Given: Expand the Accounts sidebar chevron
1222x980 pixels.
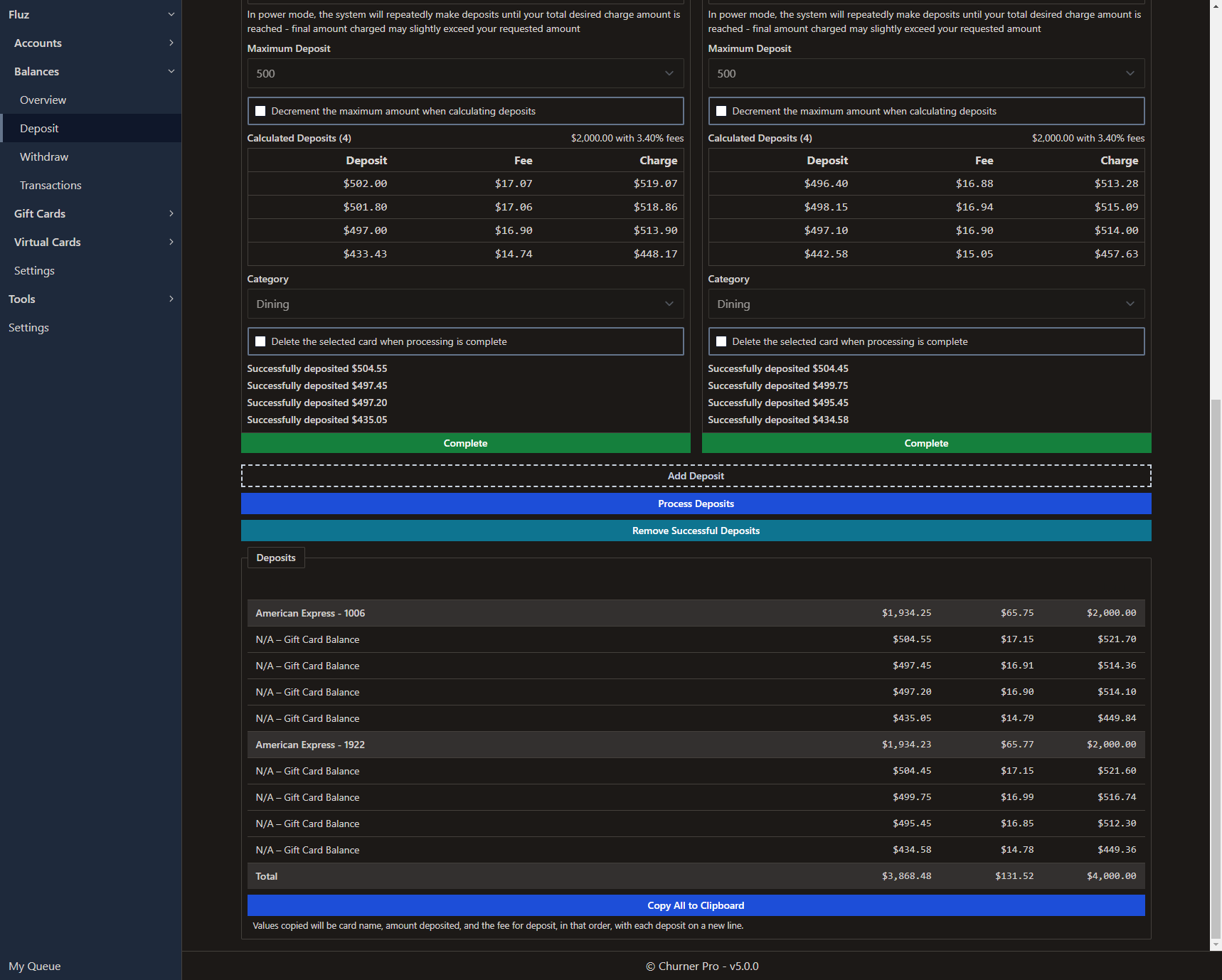Looking at the screenshot, I should click(x=171, y=43).
